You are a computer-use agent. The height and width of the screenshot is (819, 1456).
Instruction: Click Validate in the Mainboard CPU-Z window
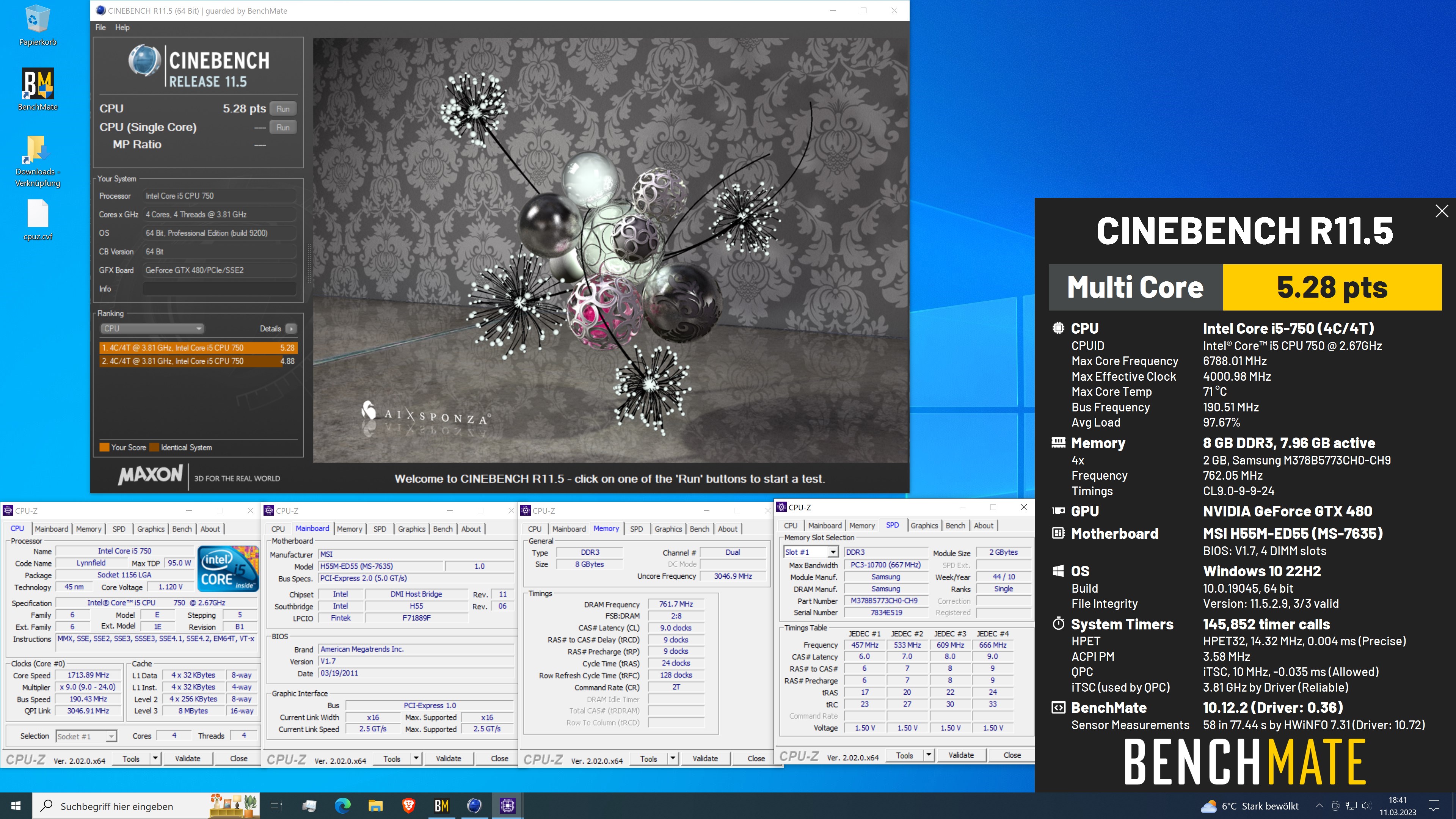click(449, 758)
